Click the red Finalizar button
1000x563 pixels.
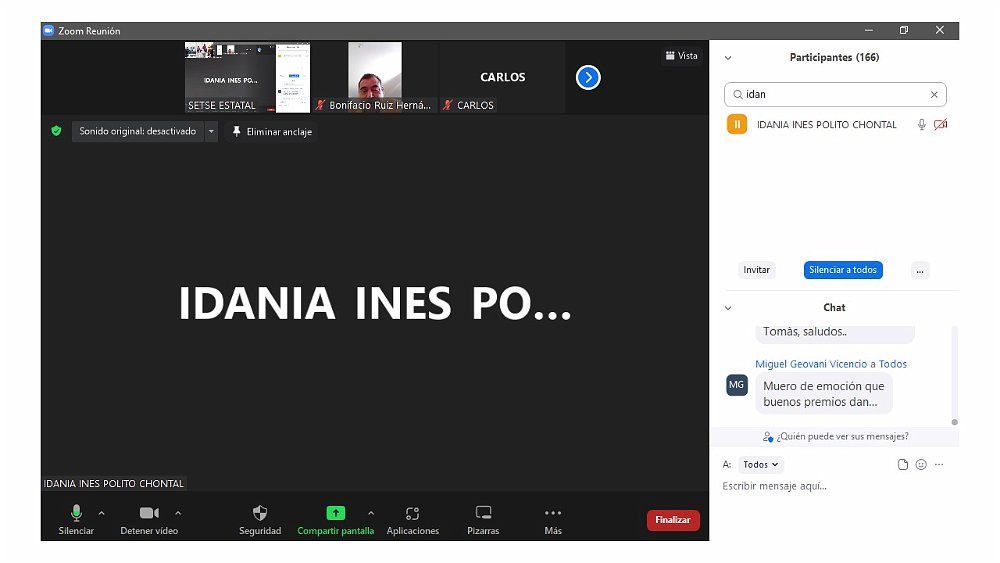tap(673, 520)
